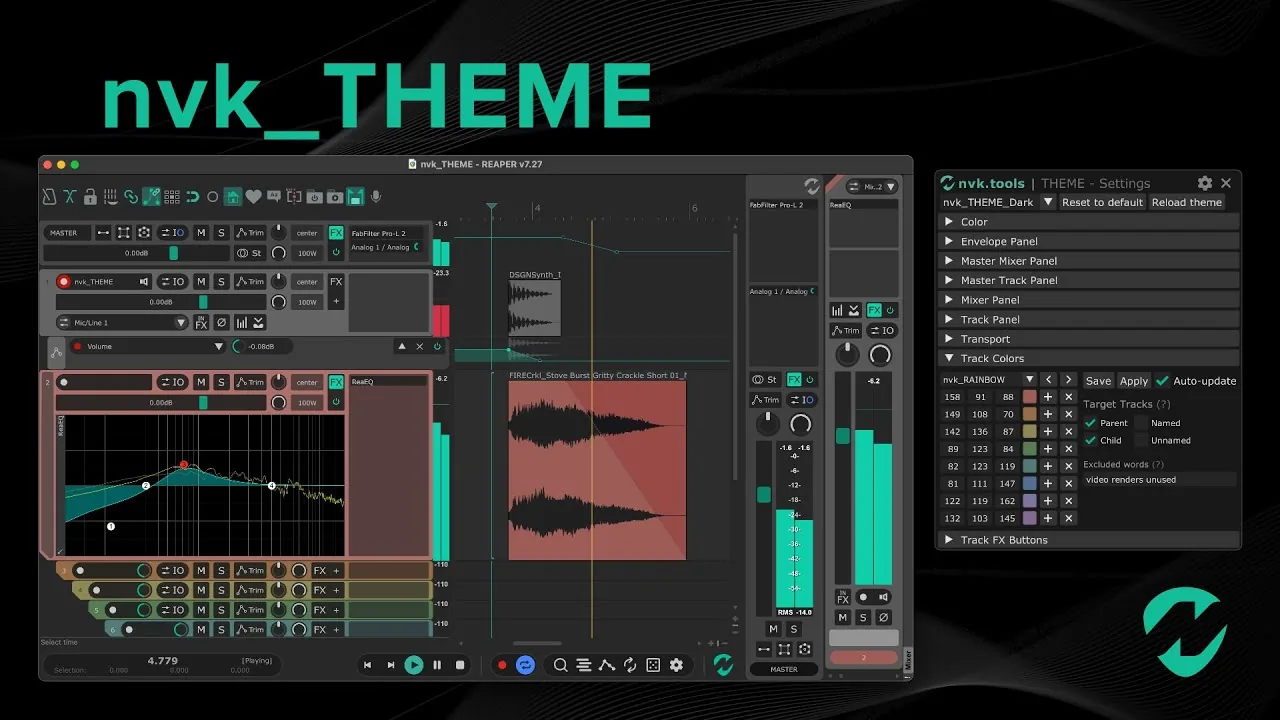Open nvk THEME settings gear icon

coord(1205,183)
